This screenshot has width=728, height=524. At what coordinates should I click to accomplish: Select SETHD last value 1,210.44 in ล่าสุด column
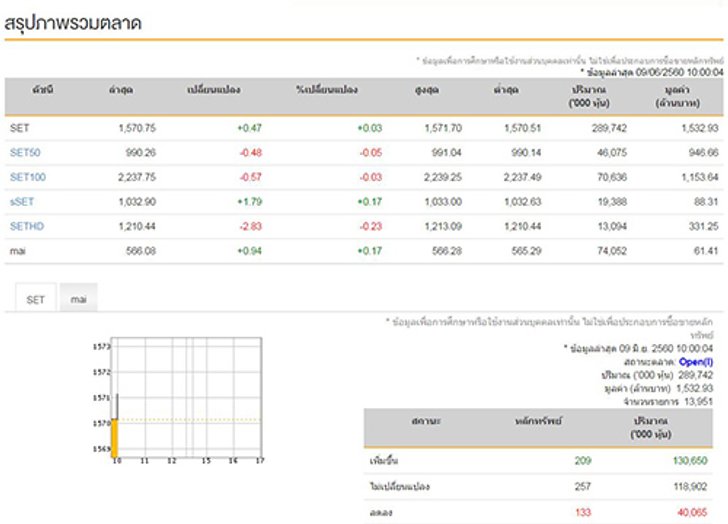(x=137, y=226)
